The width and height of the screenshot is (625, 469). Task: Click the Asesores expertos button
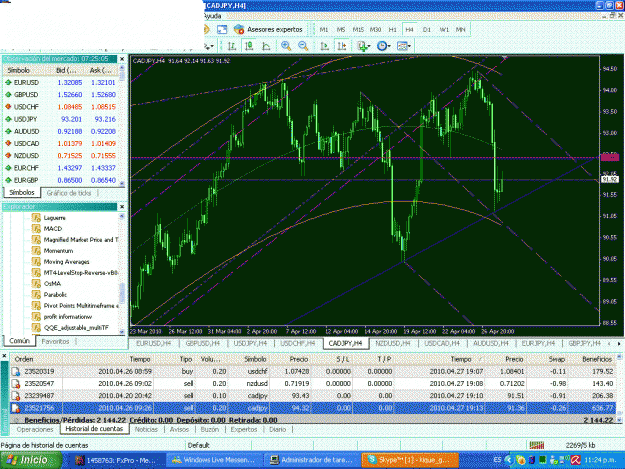(x=268, y=29)
